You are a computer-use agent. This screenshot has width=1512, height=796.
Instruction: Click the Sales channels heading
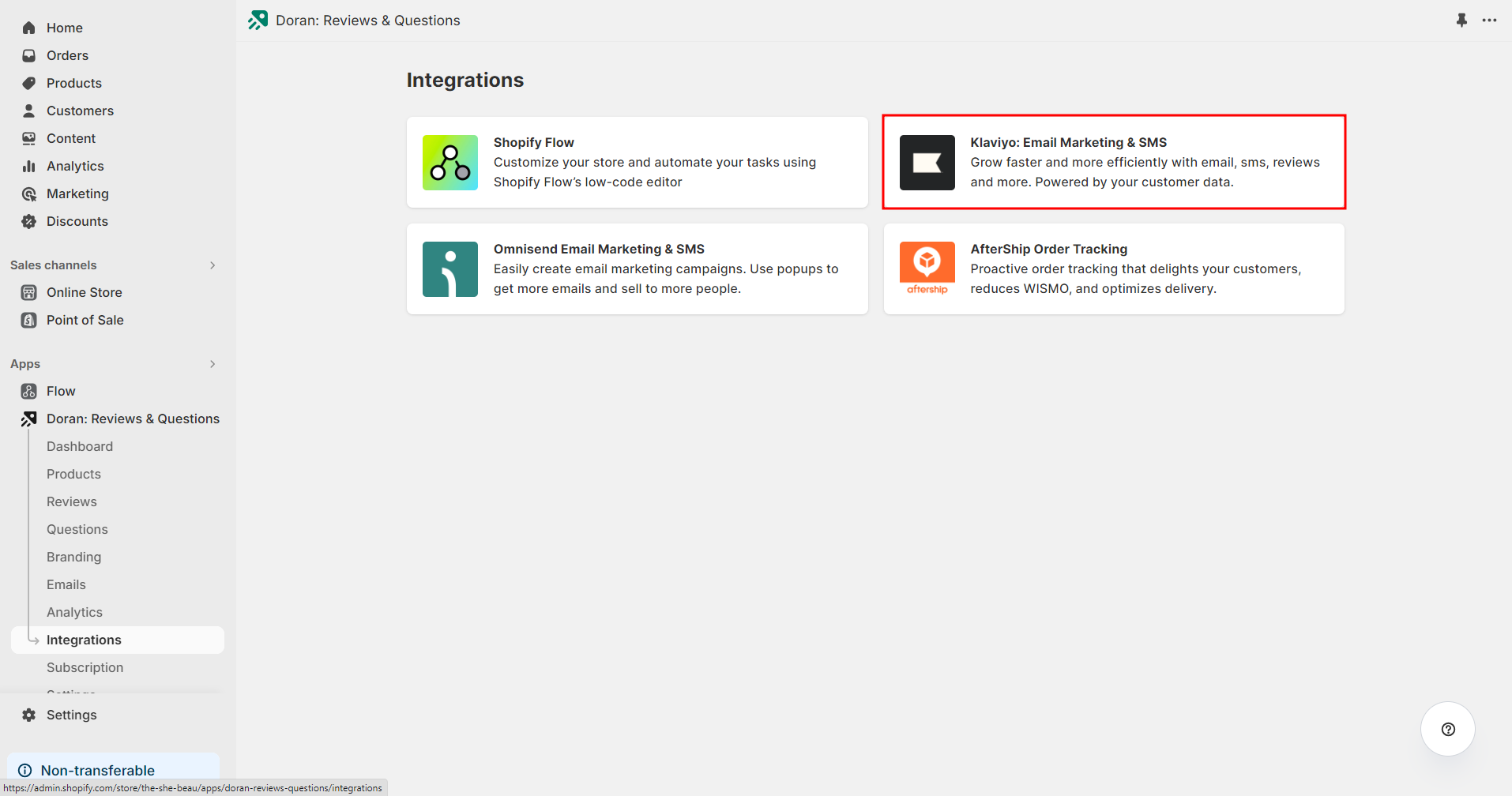(x=54, y=265)
